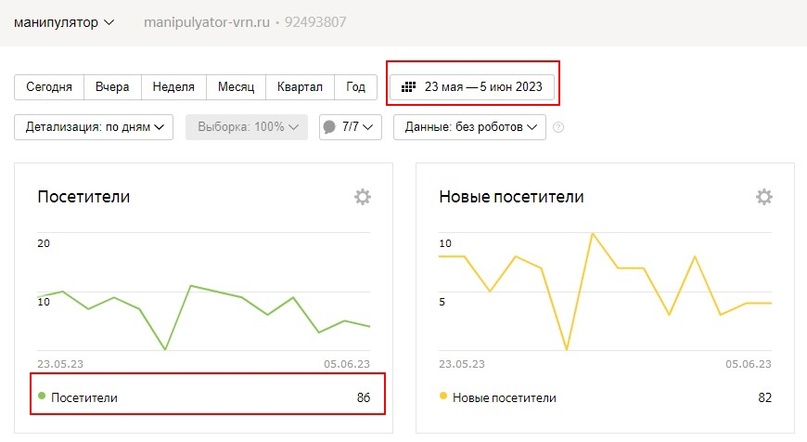Select the Квартал period tab
Viewport: 807px width, 442px height.
pyautogui.click(x=300, y=87)
